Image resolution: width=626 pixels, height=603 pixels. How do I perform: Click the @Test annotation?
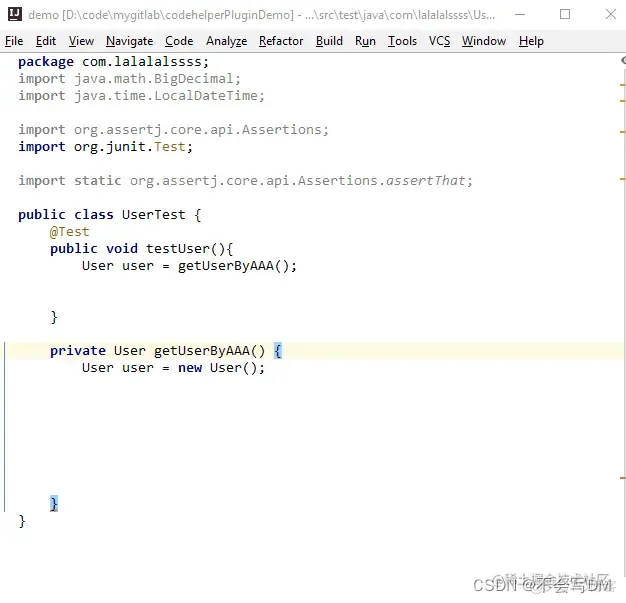pyautogui.click(x=69, y=232)
